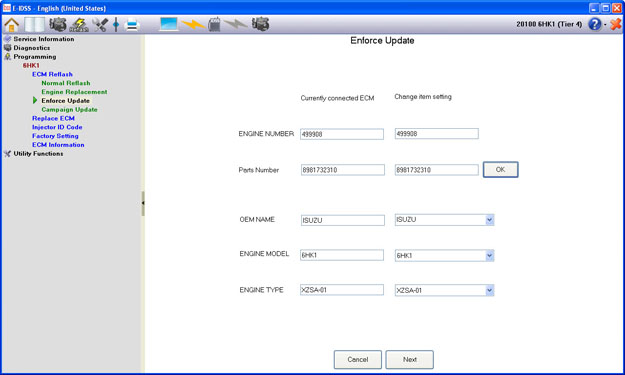The width and height of the screenshot is (625, 375).
Task: Select the ECM module icon in toolbar
Action: pos(214,24)
